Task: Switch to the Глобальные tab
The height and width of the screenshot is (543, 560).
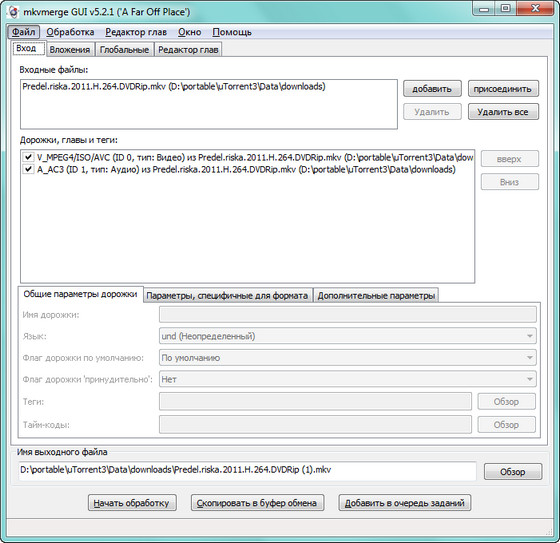Action: (x=124, y=50)
